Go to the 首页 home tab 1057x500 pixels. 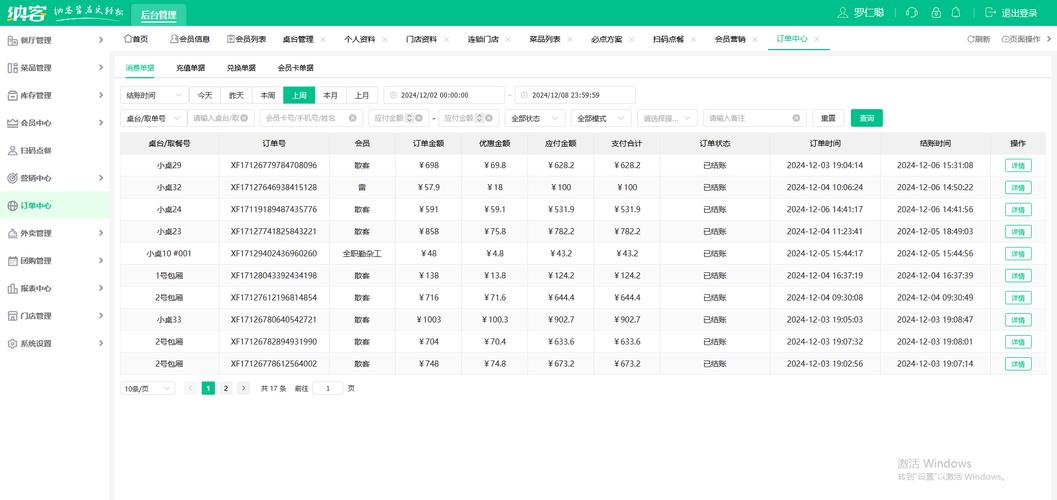click(136, 39)
